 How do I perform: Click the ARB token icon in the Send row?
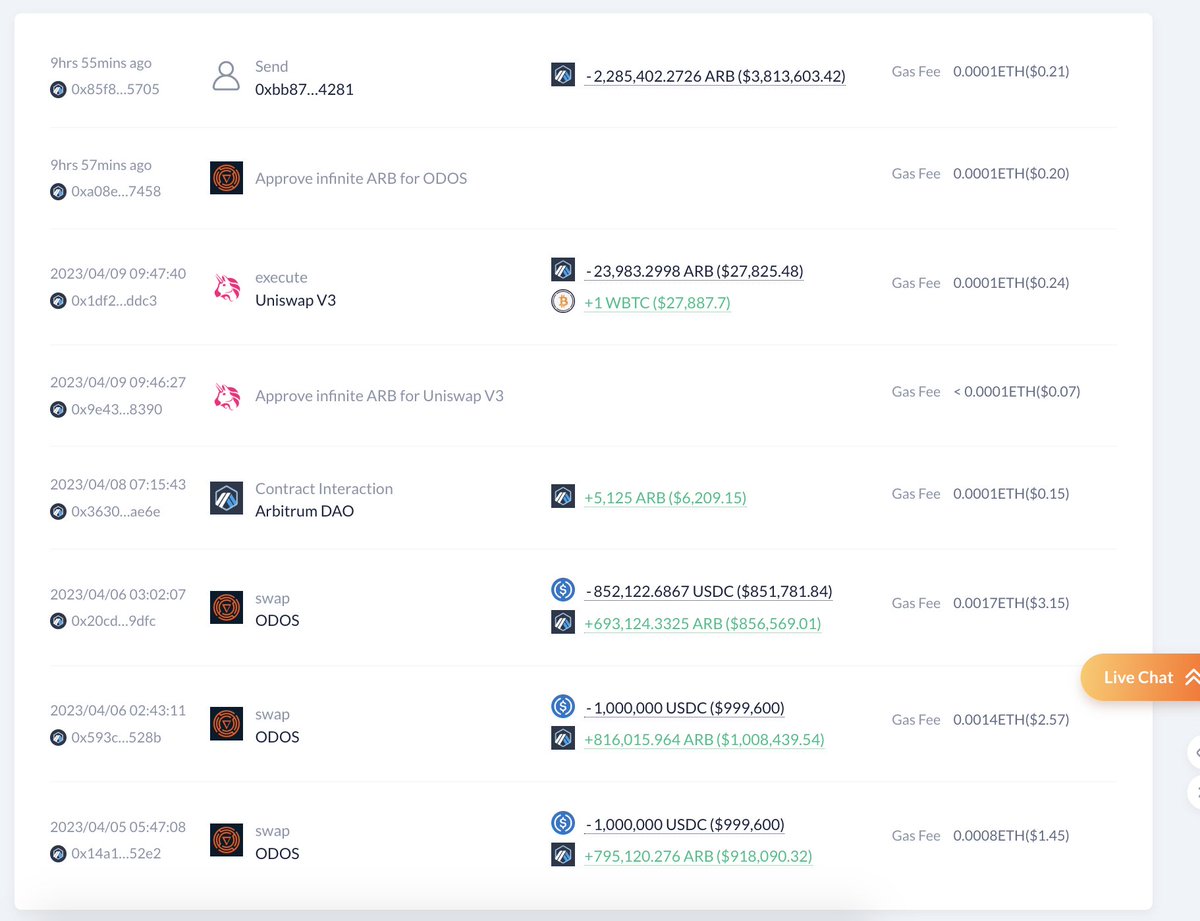click(x=563, y=73)
